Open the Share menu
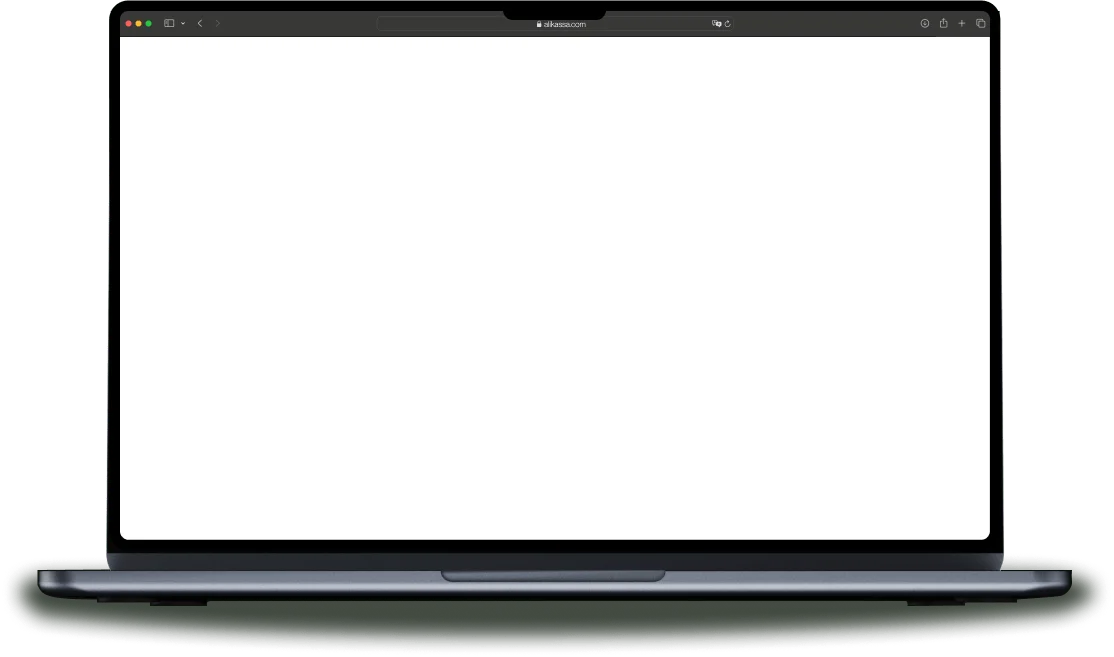This screenshot has height=657, width=1114. click(x=943, y=23)
